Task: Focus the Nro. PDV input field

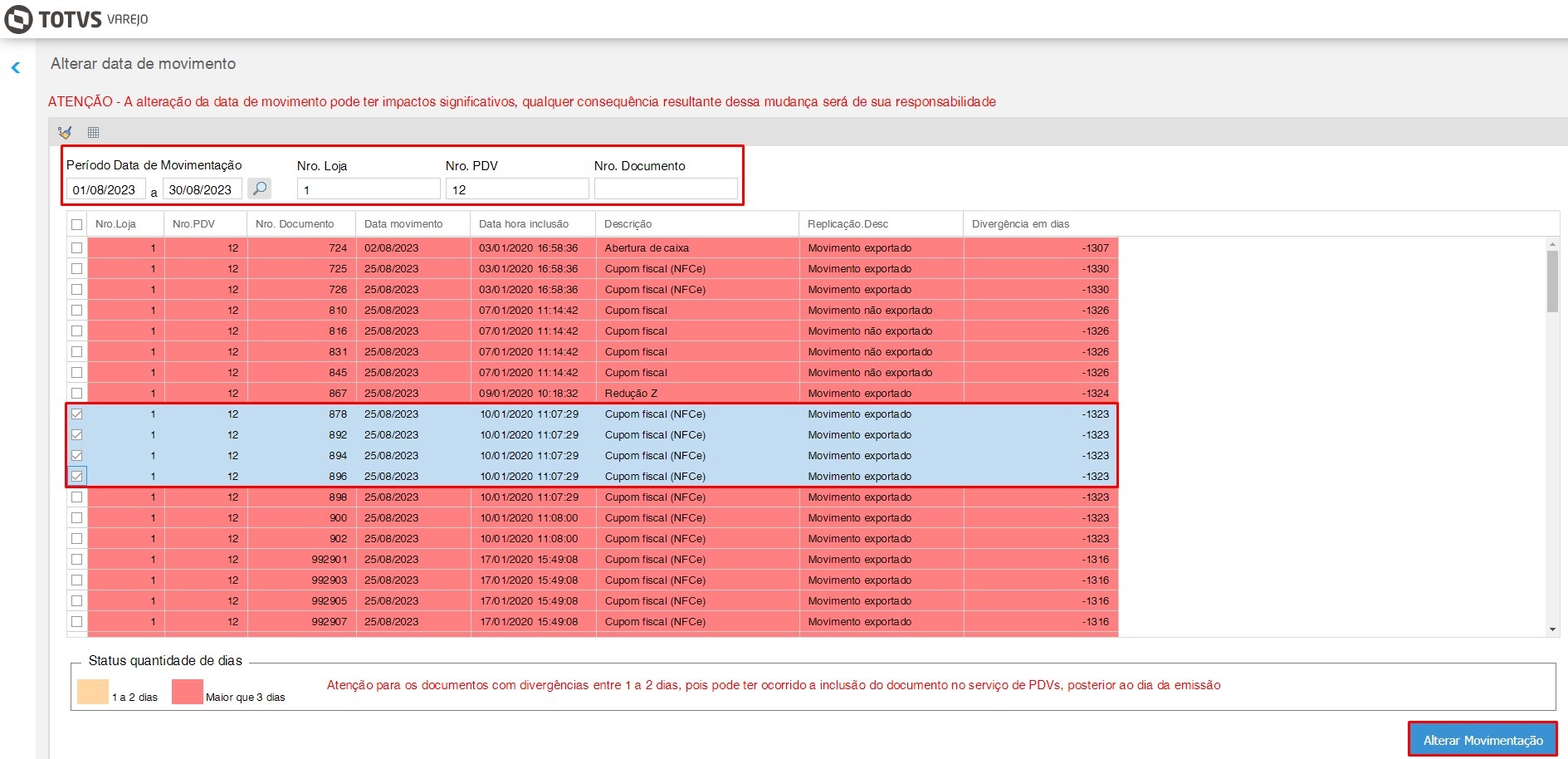Action: pyautogui.click(x=517, y=189)
